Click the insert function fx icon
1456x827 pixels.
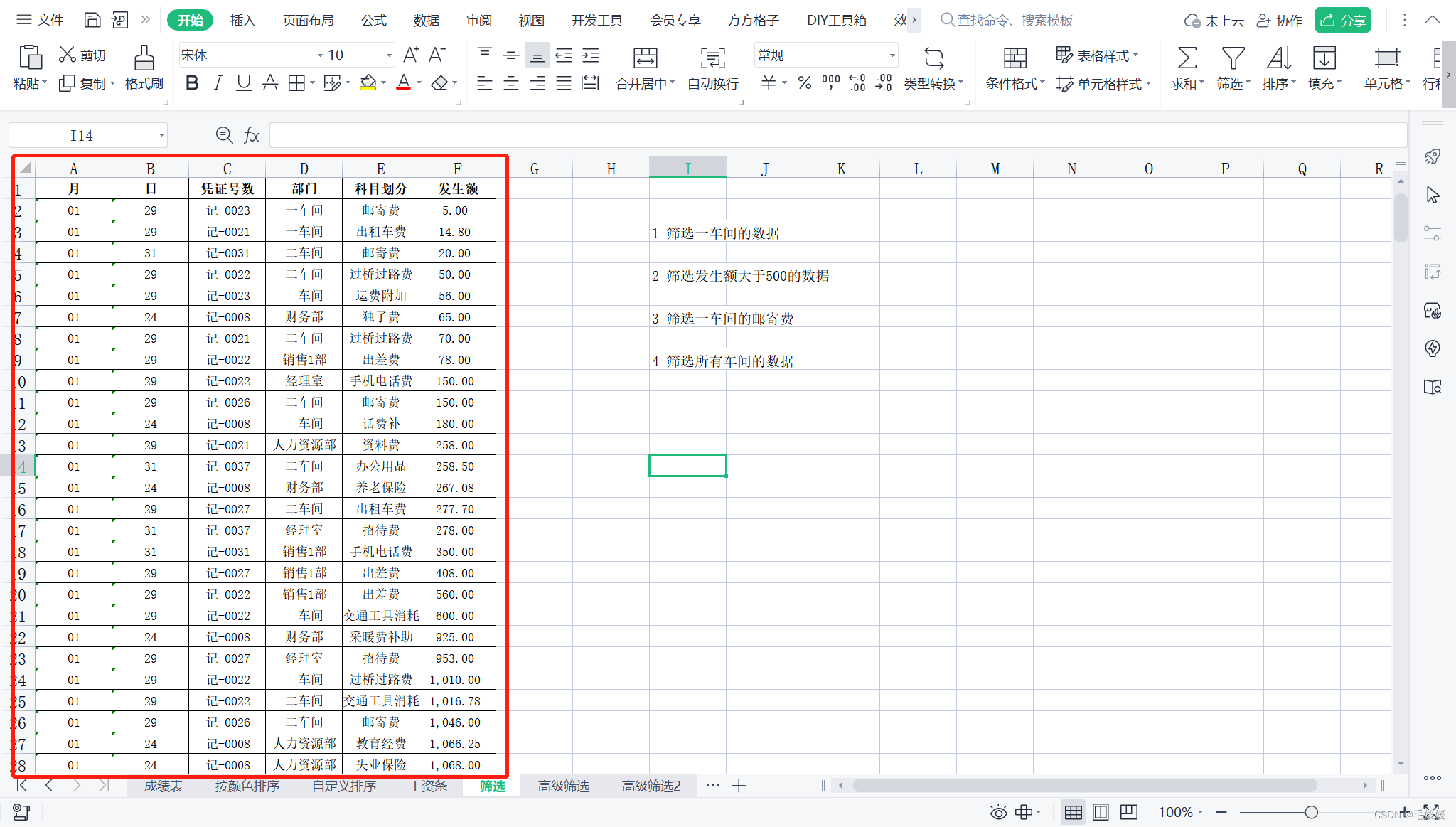(x=252, y=135)
